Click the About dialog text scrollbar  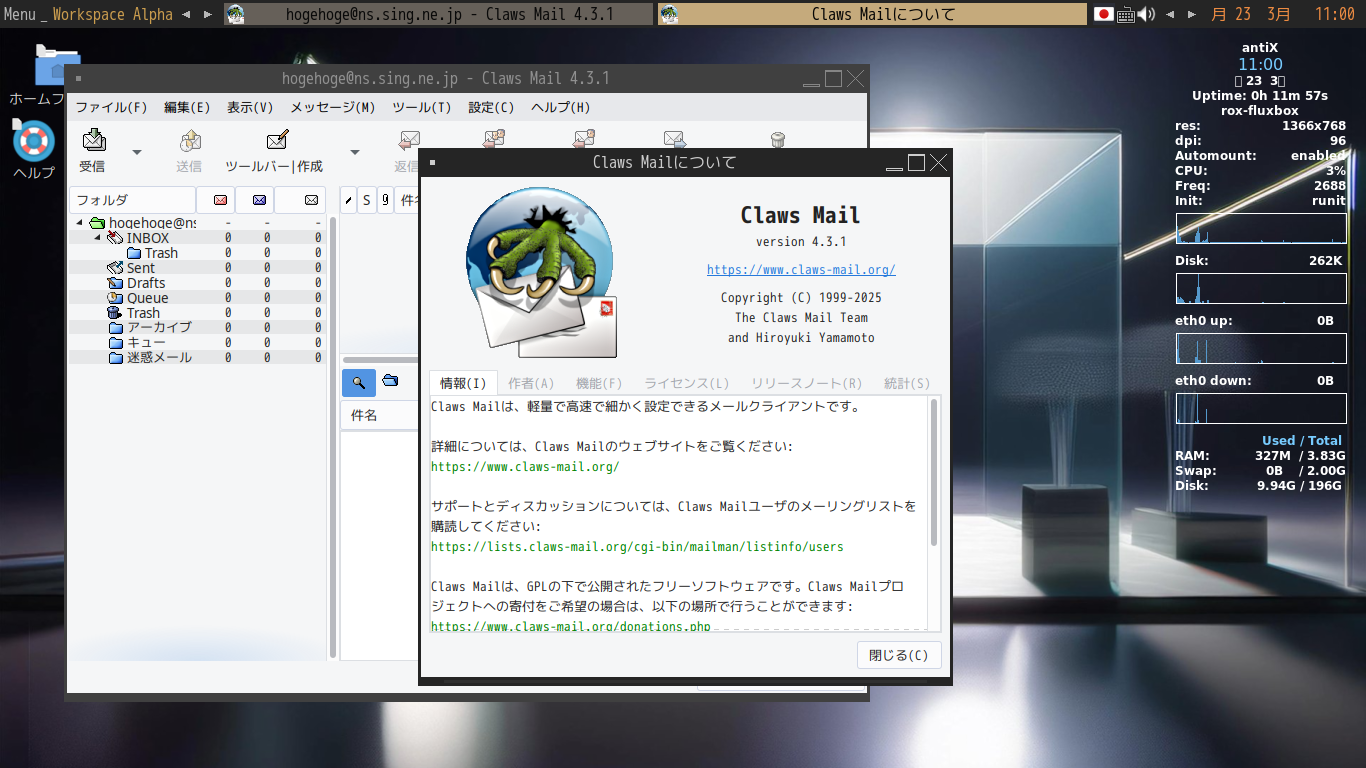[x=934, y=472]
